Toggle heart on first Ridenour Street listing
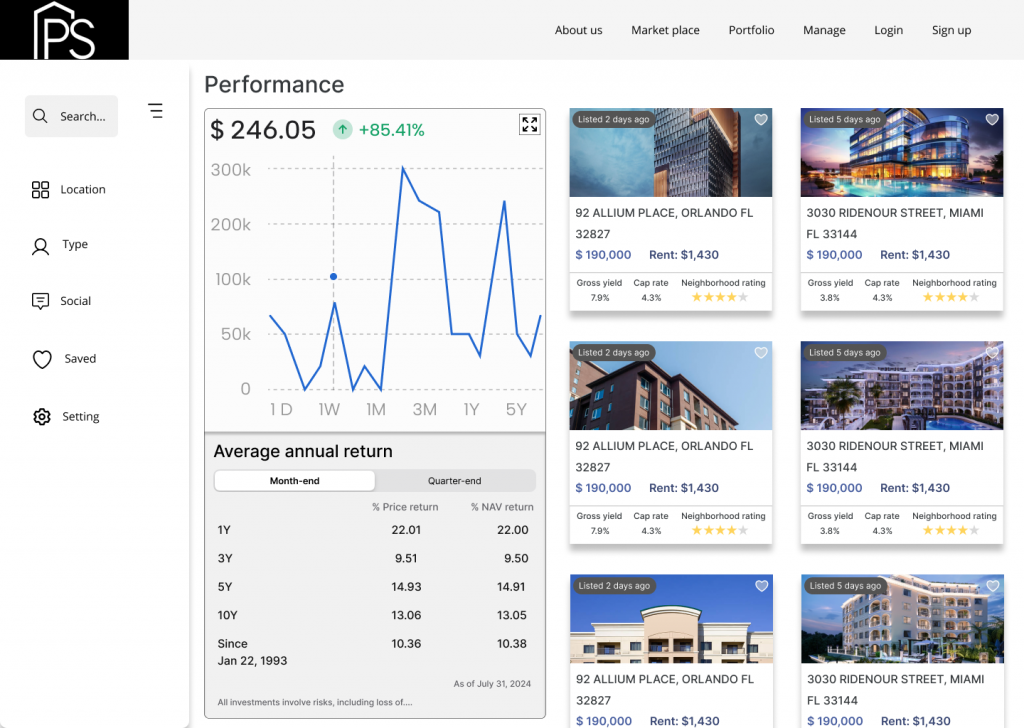 (x=992, y=120)
